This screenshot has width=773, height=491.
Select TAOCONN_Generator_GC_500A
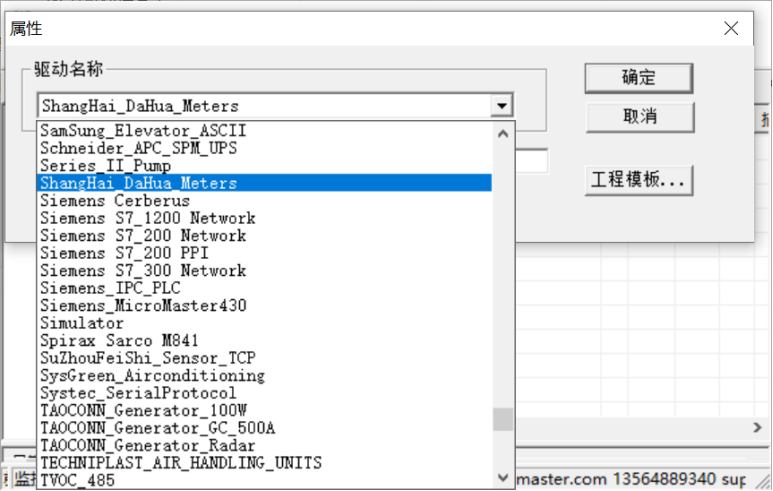[x=265, y=428]
